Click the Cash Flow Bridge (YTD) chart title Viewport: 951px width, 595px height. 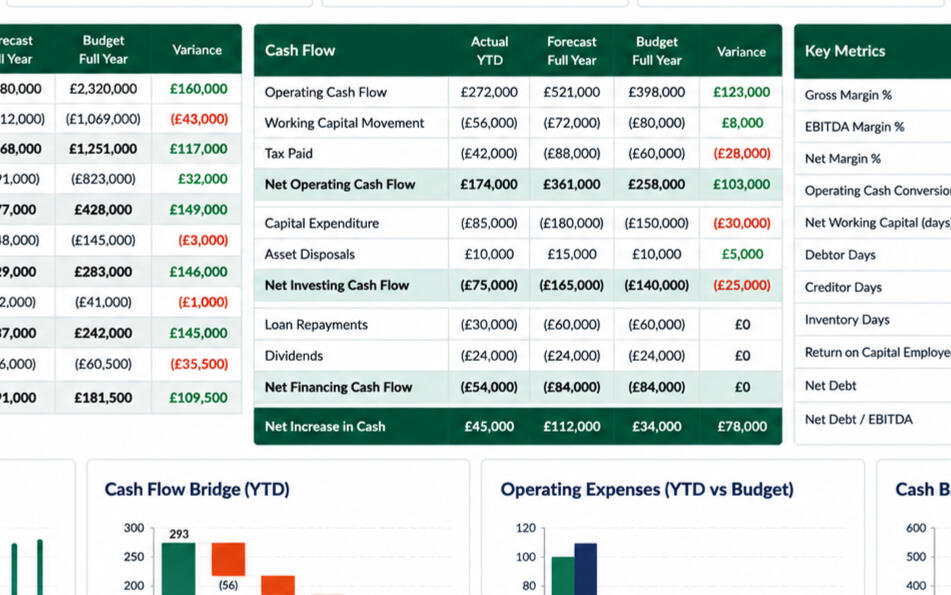coord(197,489)
